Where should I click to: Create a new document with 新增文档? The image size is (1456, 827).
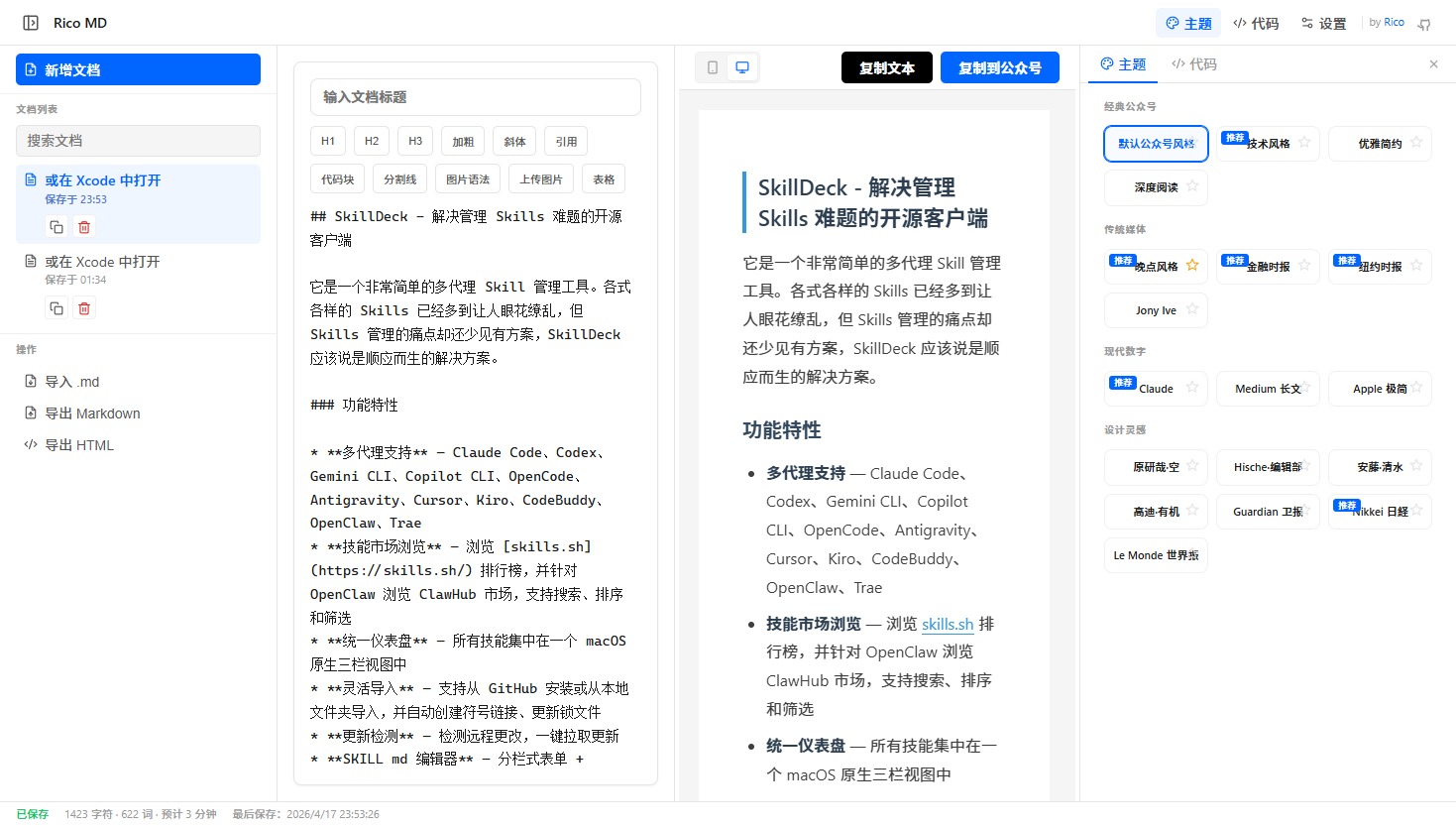point(138,69)
